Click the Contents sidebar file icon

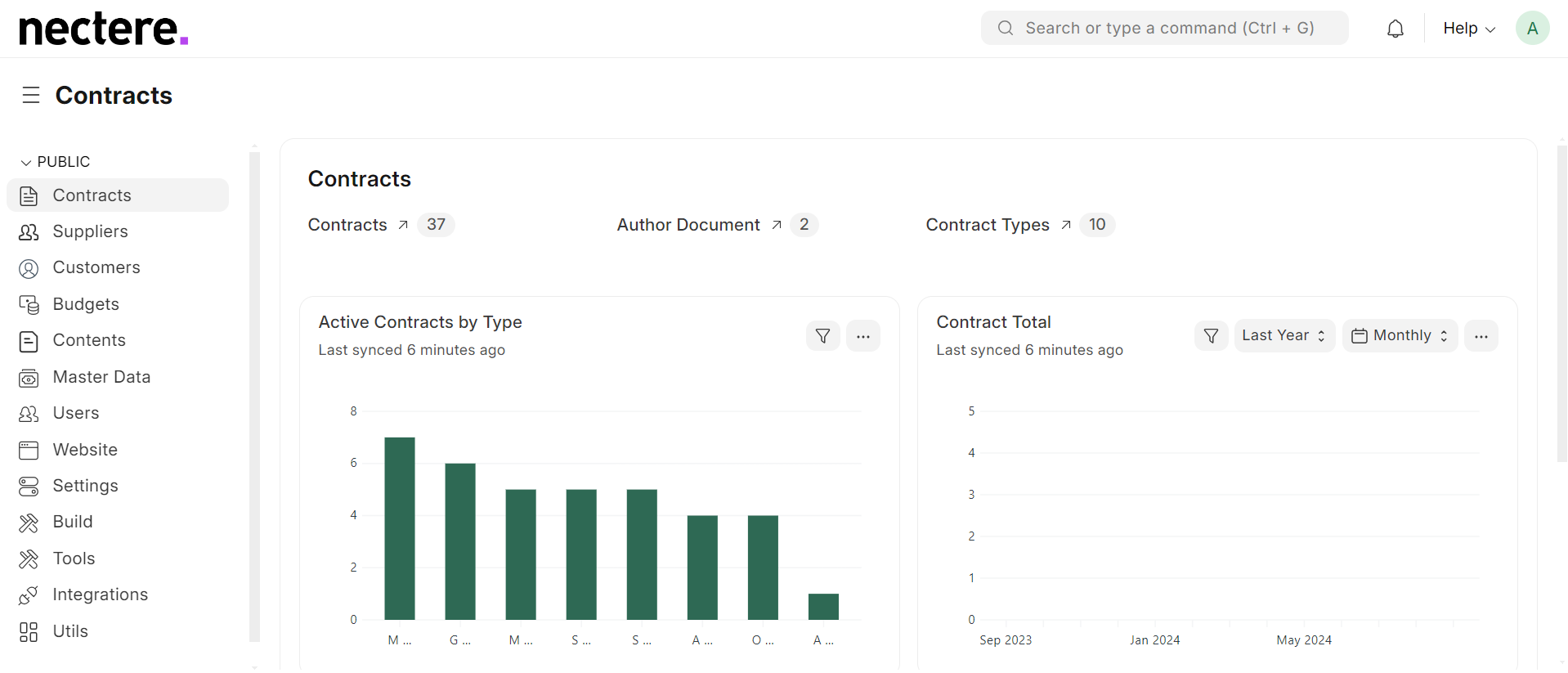click(29, 341)
